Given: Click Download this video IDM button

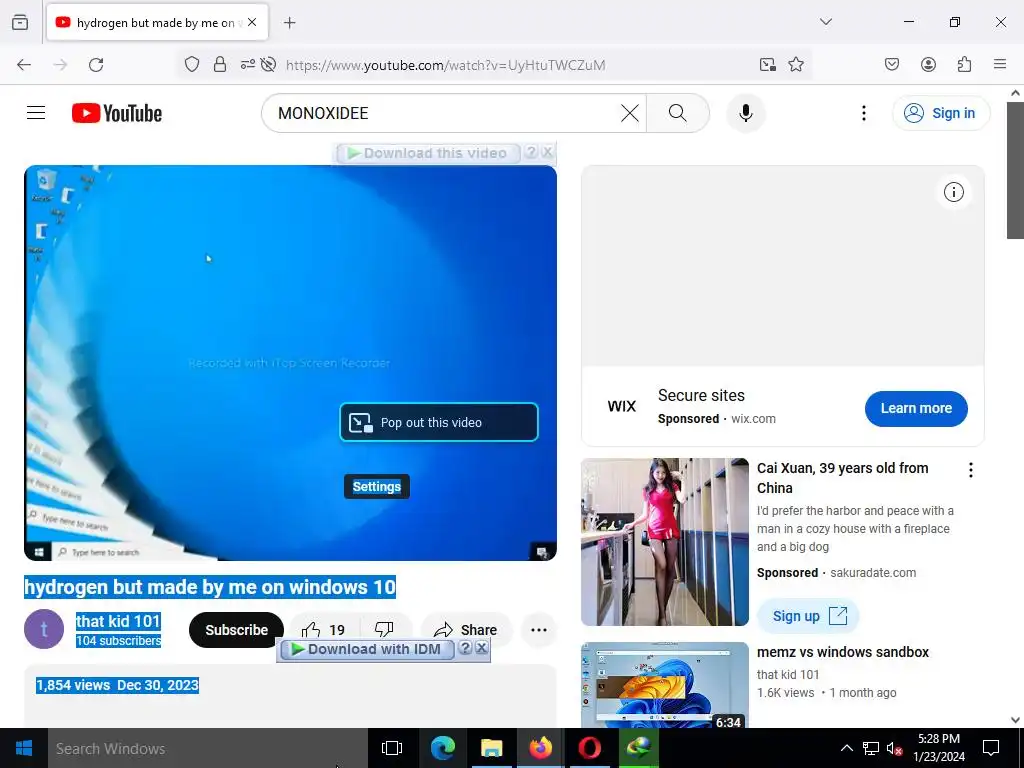Looking at the screenshot, I should click(428, 153).
